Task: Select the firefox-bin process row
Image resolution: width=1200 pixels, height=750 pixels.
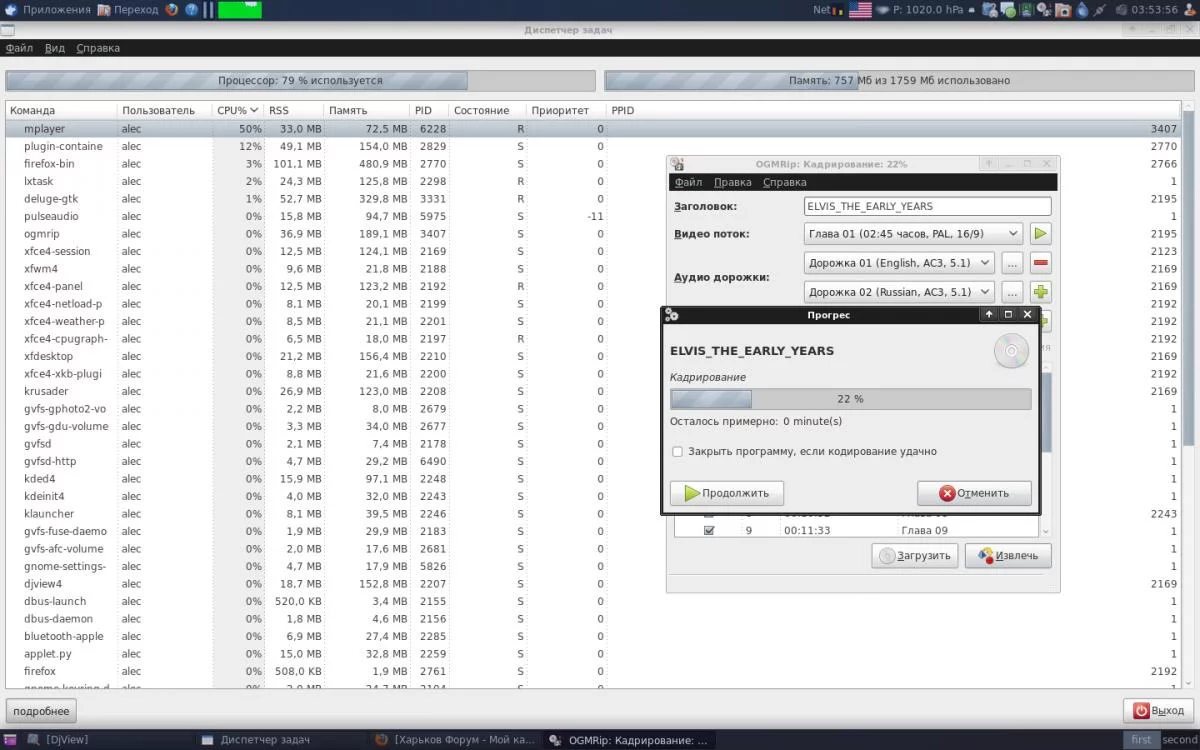Action: point(594,164)
